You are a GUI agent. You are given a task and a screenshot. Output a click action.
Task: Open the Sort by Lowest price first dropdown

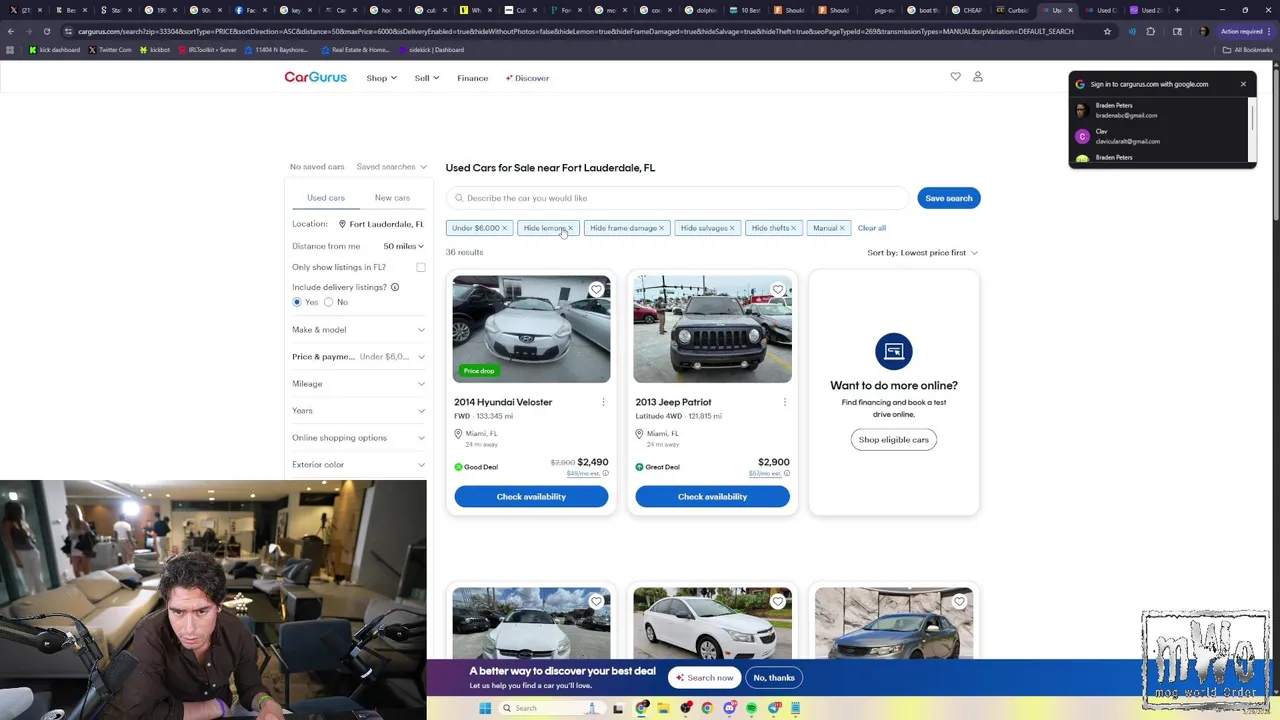tap(922, 253)
